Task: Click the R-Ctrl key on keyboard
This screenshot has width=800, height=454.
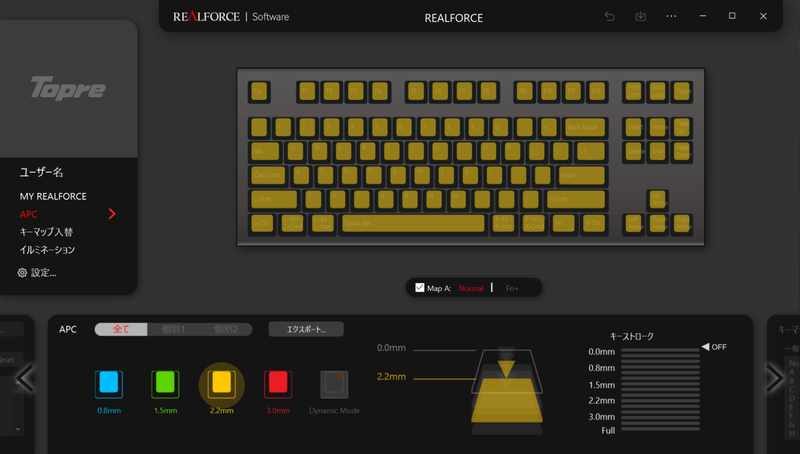Action: click(x=594, y=223)
